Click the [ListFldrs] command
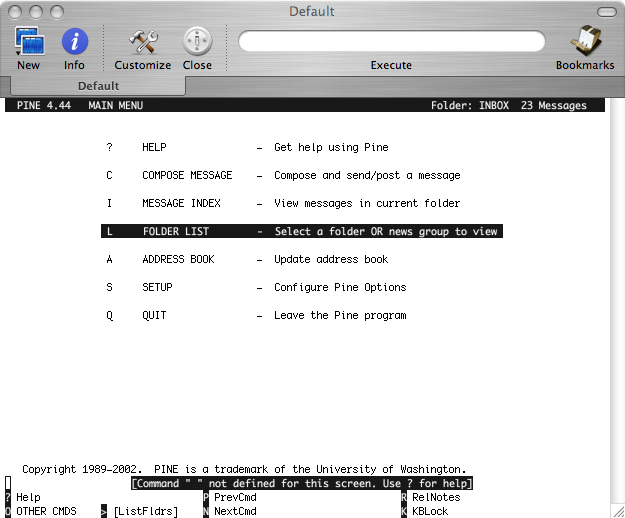 pos(140,511)
